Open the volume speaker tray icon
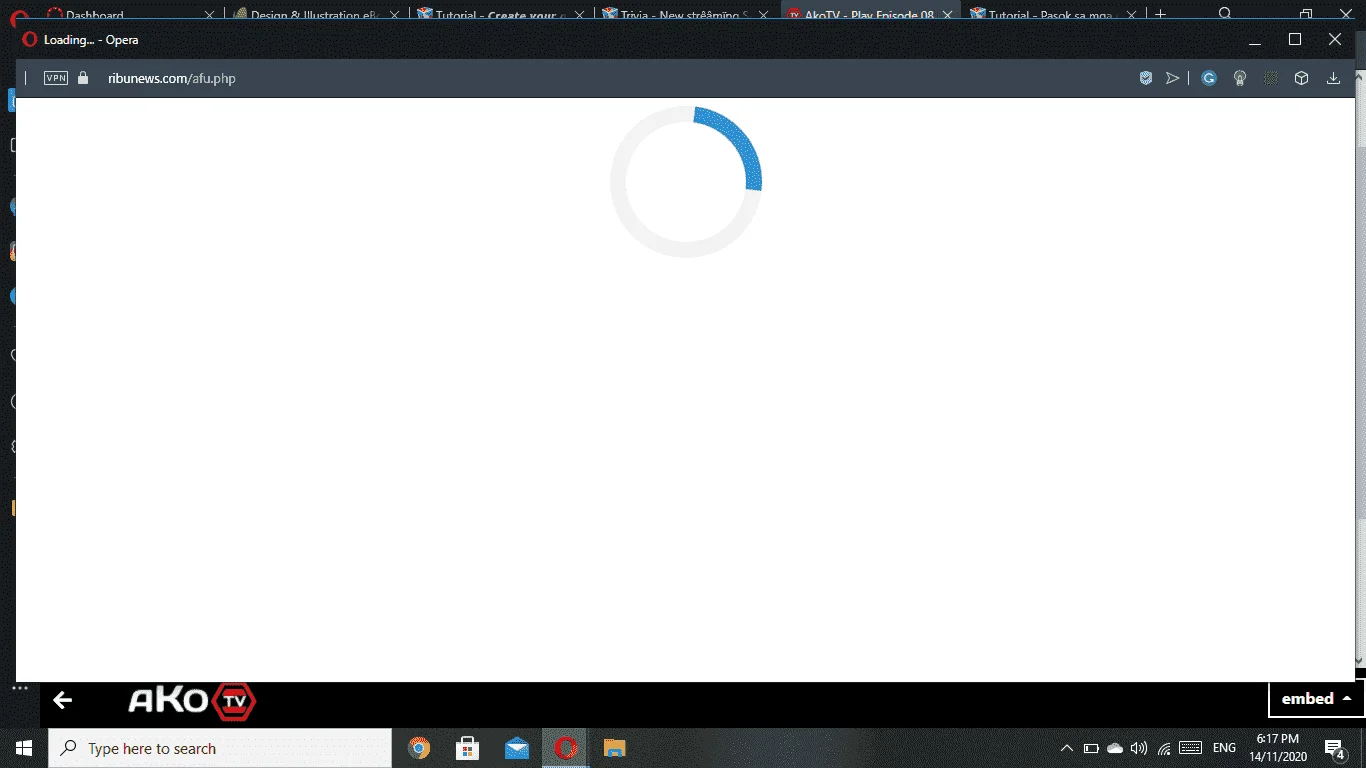Screen dimensions: 1366x768 point(1139,748)
